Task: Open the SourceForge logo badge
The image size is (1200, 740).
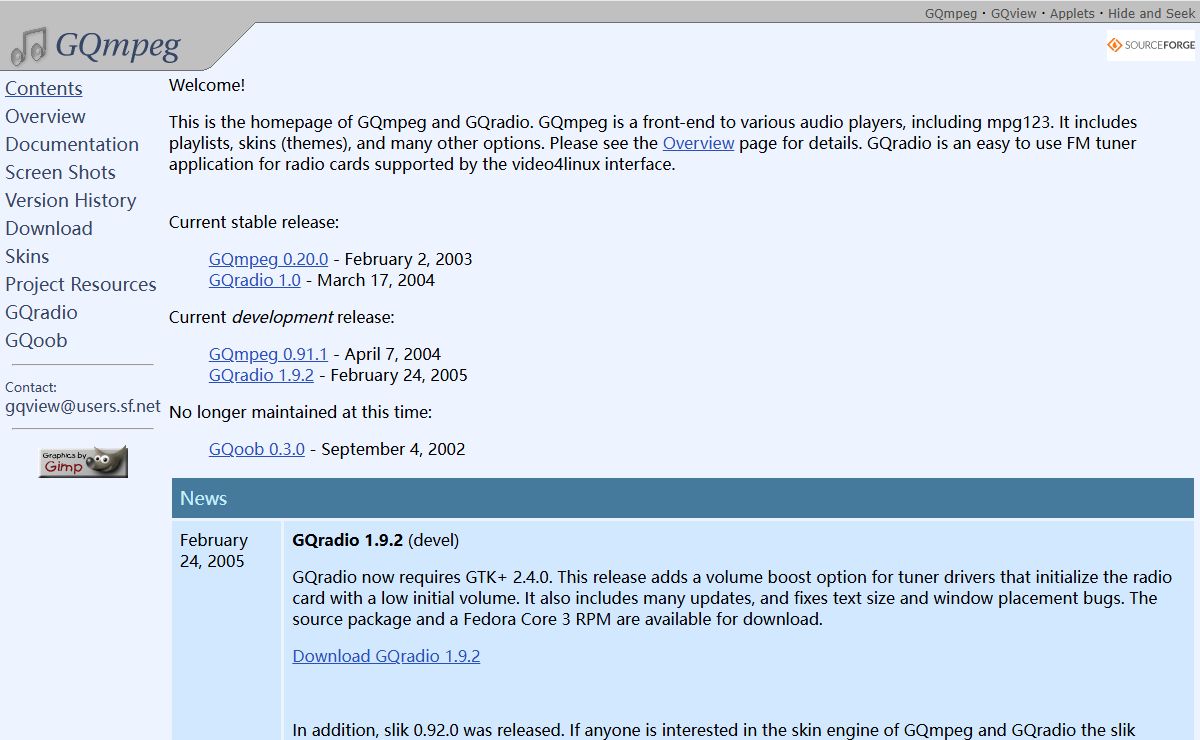Action: [1151, 45]
